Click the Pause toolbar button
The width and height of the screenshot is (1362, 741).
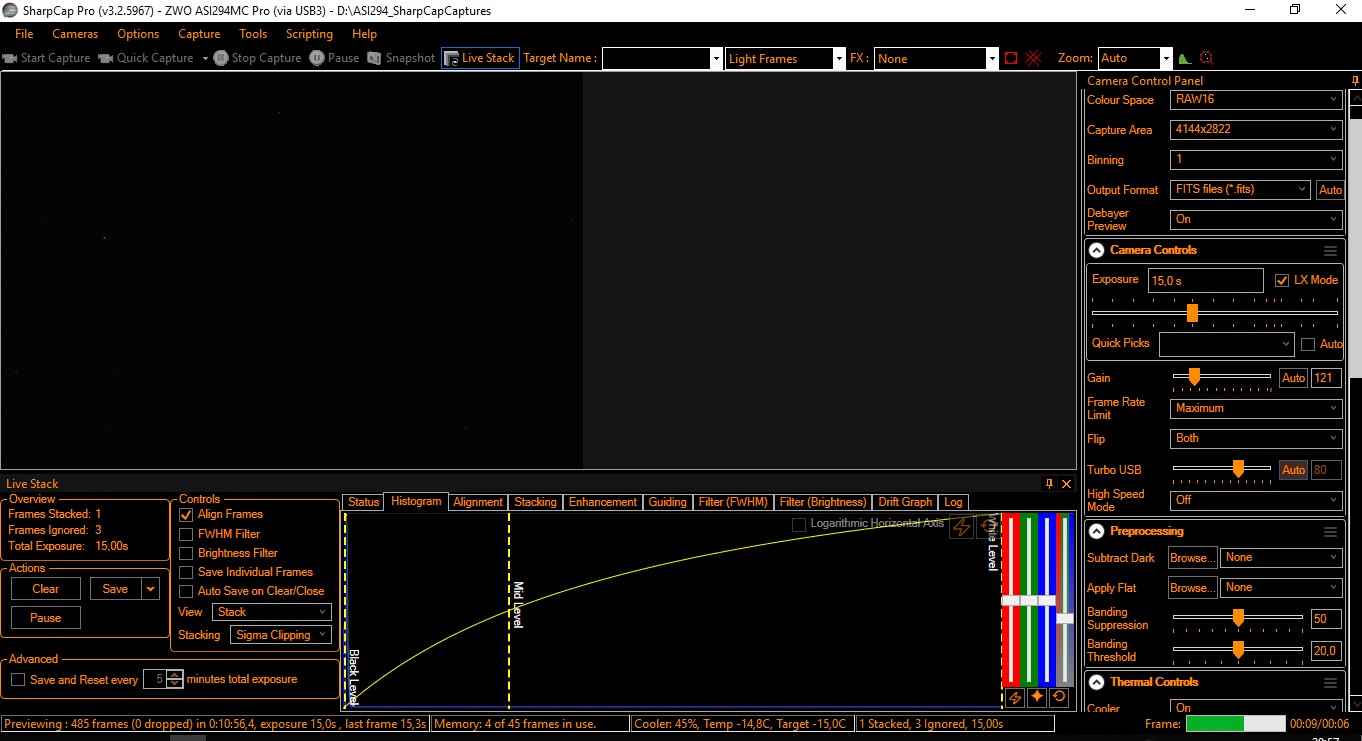[334, 58]
